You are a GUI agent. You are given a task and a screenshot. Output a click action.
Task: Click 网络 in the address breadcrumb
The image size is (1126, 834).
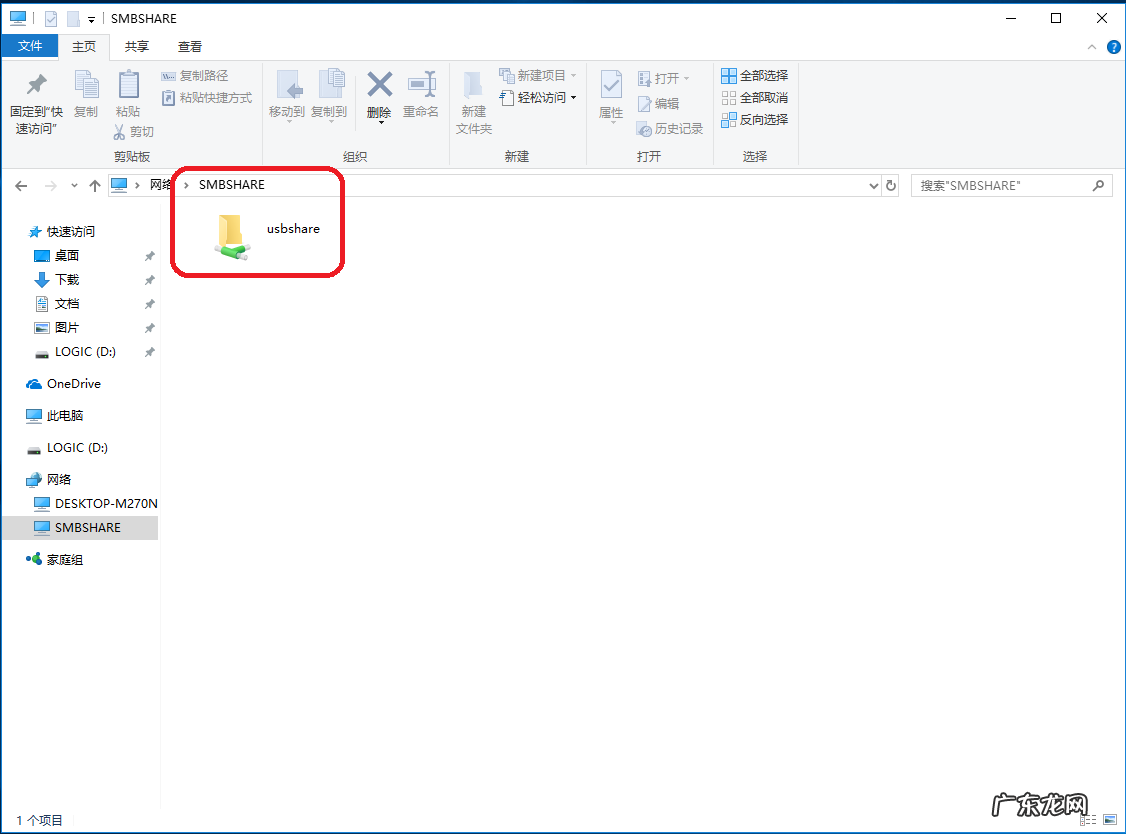click(159, 185)
